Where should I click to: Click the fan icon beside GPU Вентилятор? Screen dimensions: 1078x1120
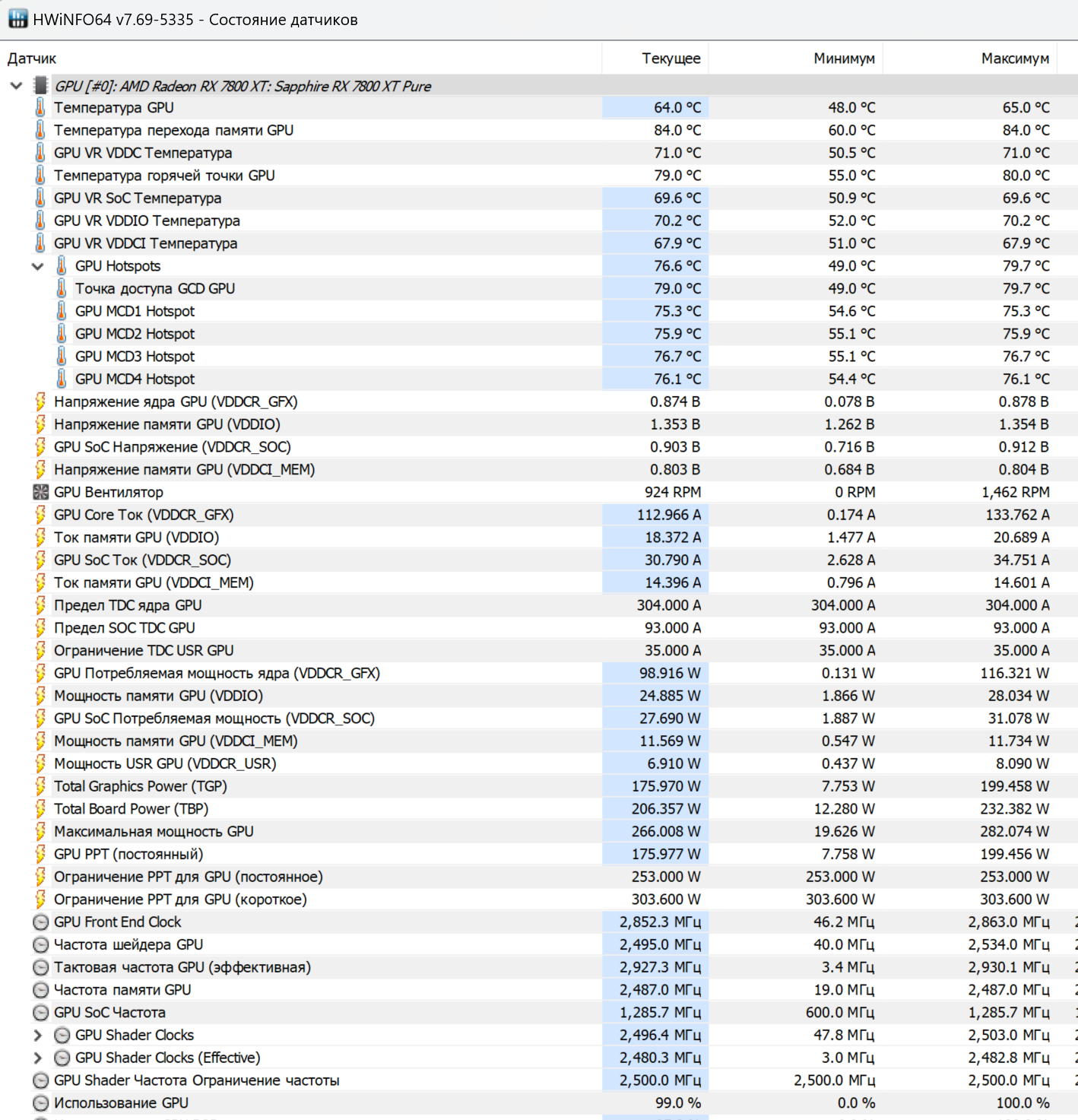[40, 492]
